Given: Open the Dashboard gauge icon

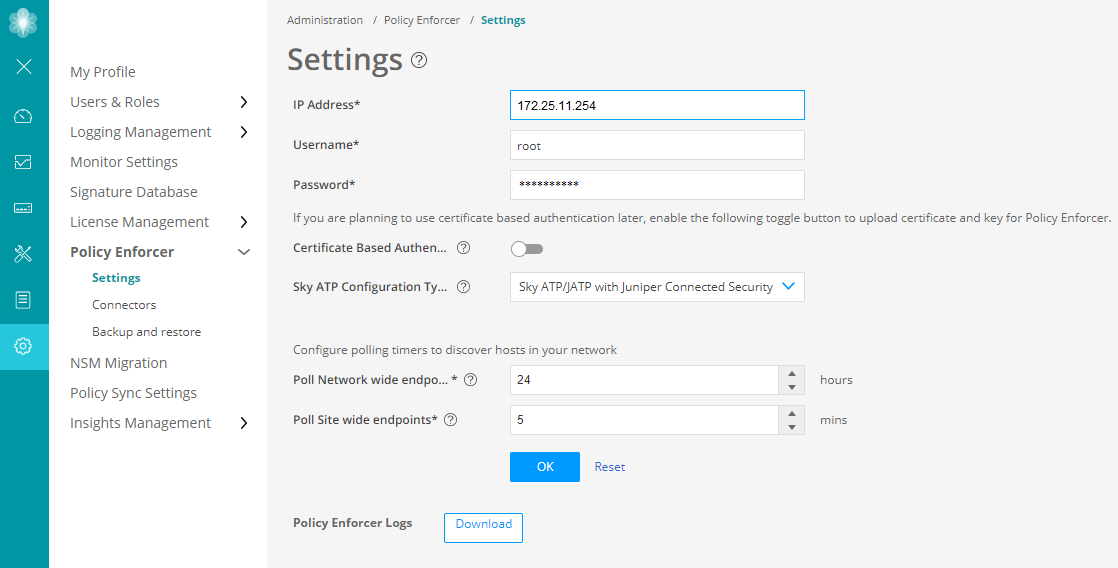Looking at the screenshot, I should tap(24, 116).
